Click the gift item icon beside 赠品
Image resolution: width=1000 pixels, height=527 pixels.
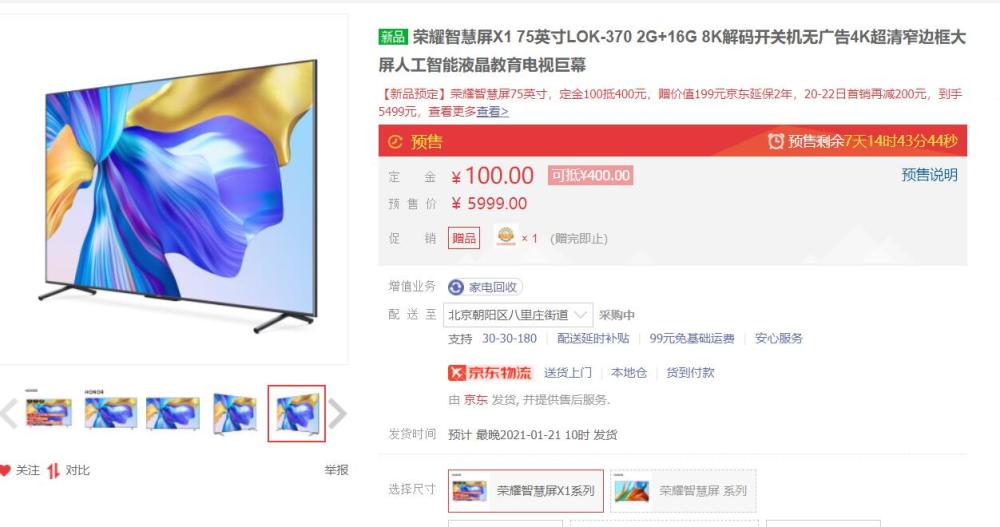(506, 237)
